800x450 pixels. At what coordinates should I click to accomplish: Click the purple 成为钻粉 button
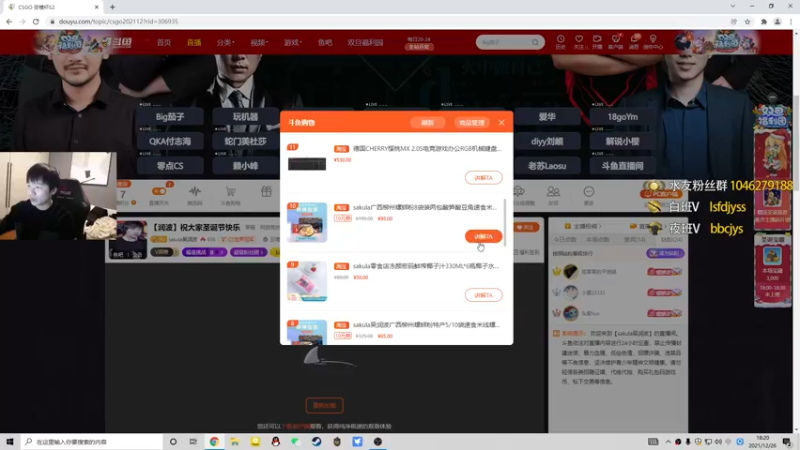(x=665, y=253)
